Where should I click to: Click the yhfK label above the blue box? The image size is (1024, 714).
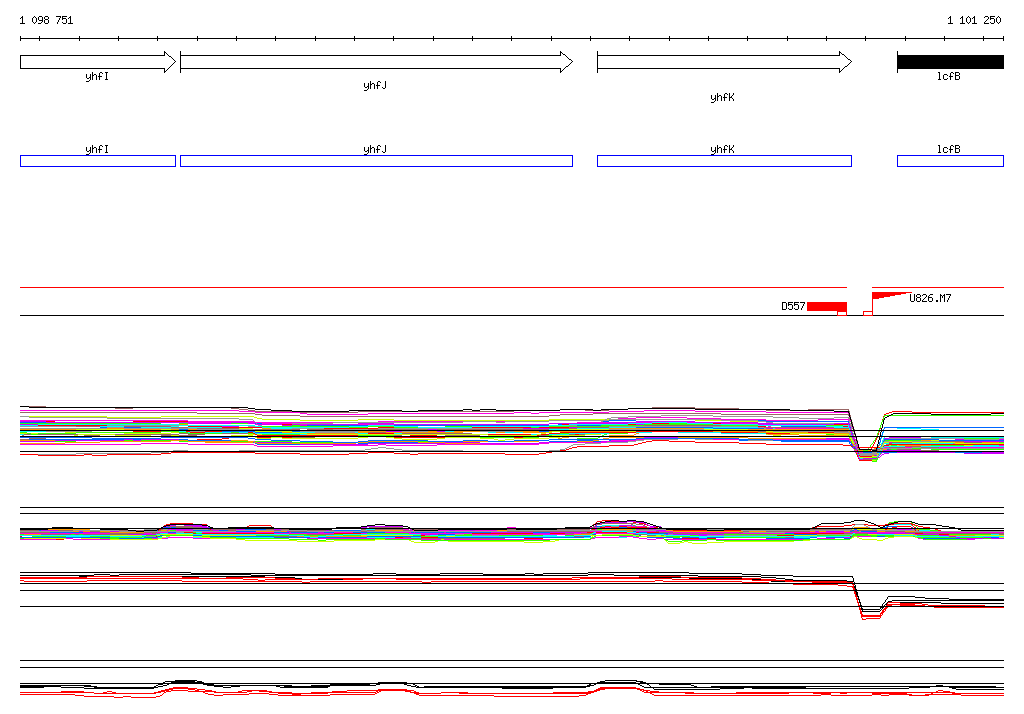click(722, 150)
